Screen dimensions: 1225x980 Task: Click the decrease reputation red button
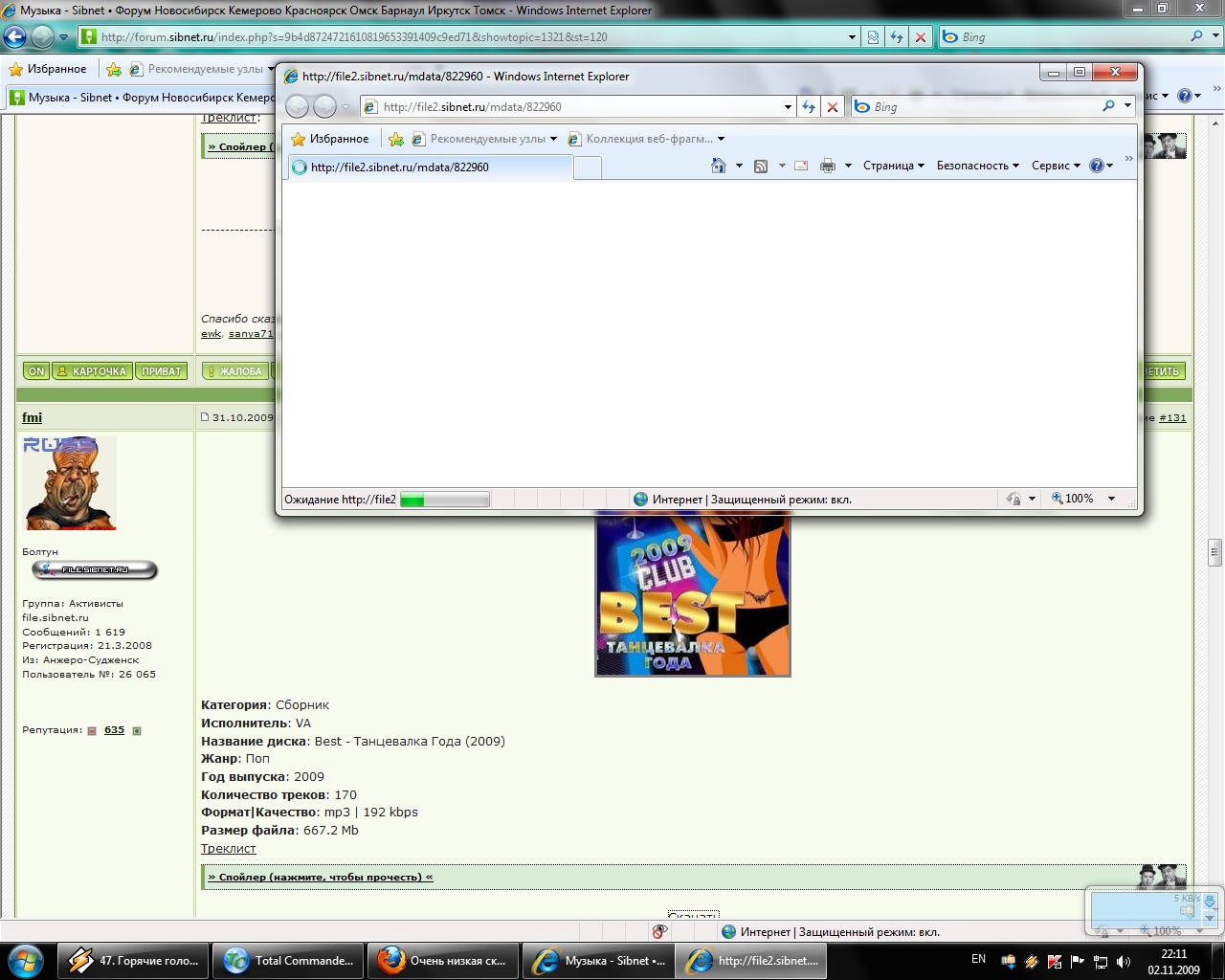(92, 730)
